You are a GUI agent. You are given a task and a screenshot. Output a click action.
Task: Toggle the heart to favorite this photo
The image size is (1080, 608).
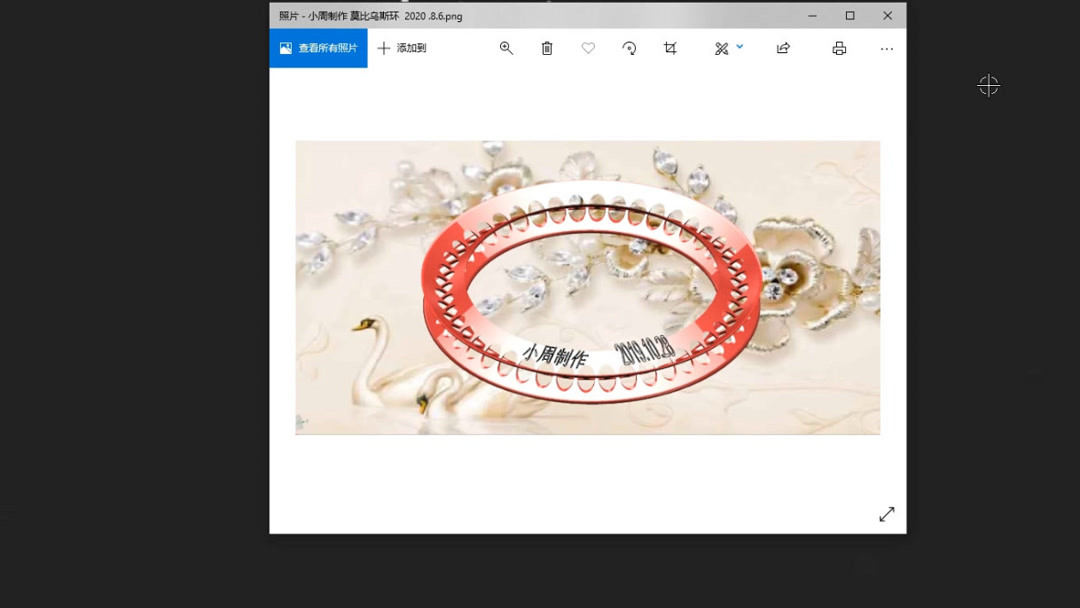pyautogui.click(x=587, y=47)
